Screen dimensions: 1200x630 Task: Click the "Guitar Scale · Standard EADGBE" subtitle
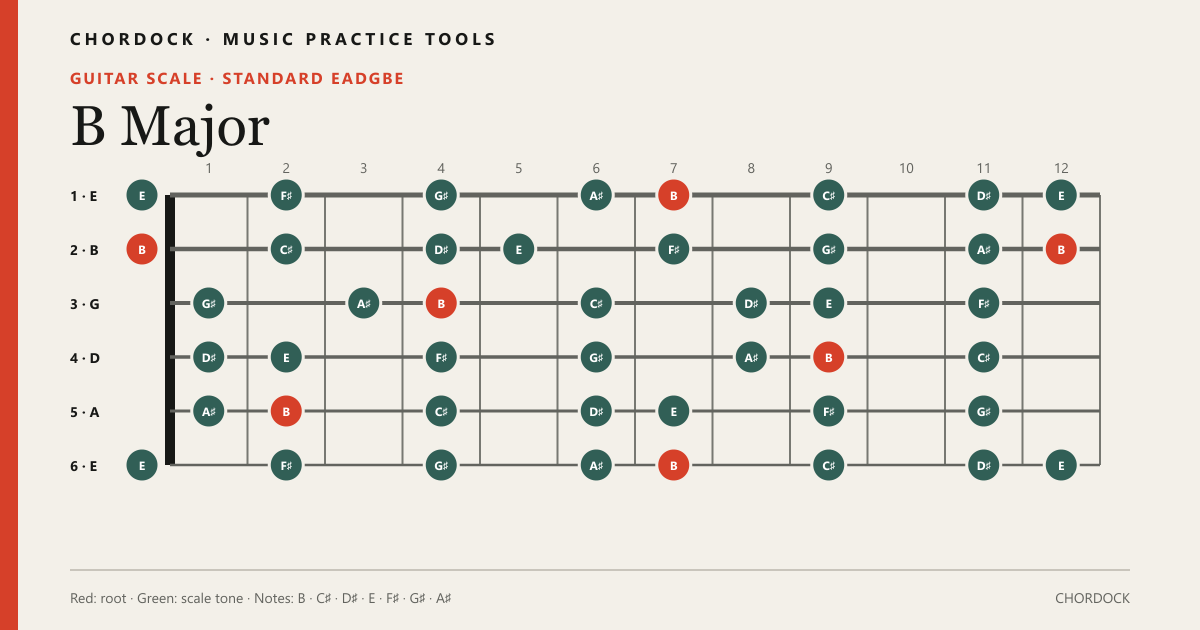tap(237, 78)
